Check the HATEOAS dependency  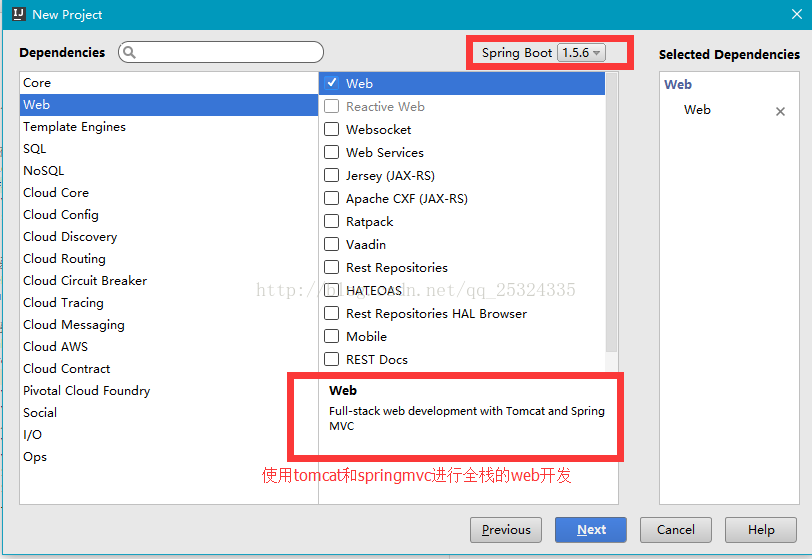coord(331,290)
